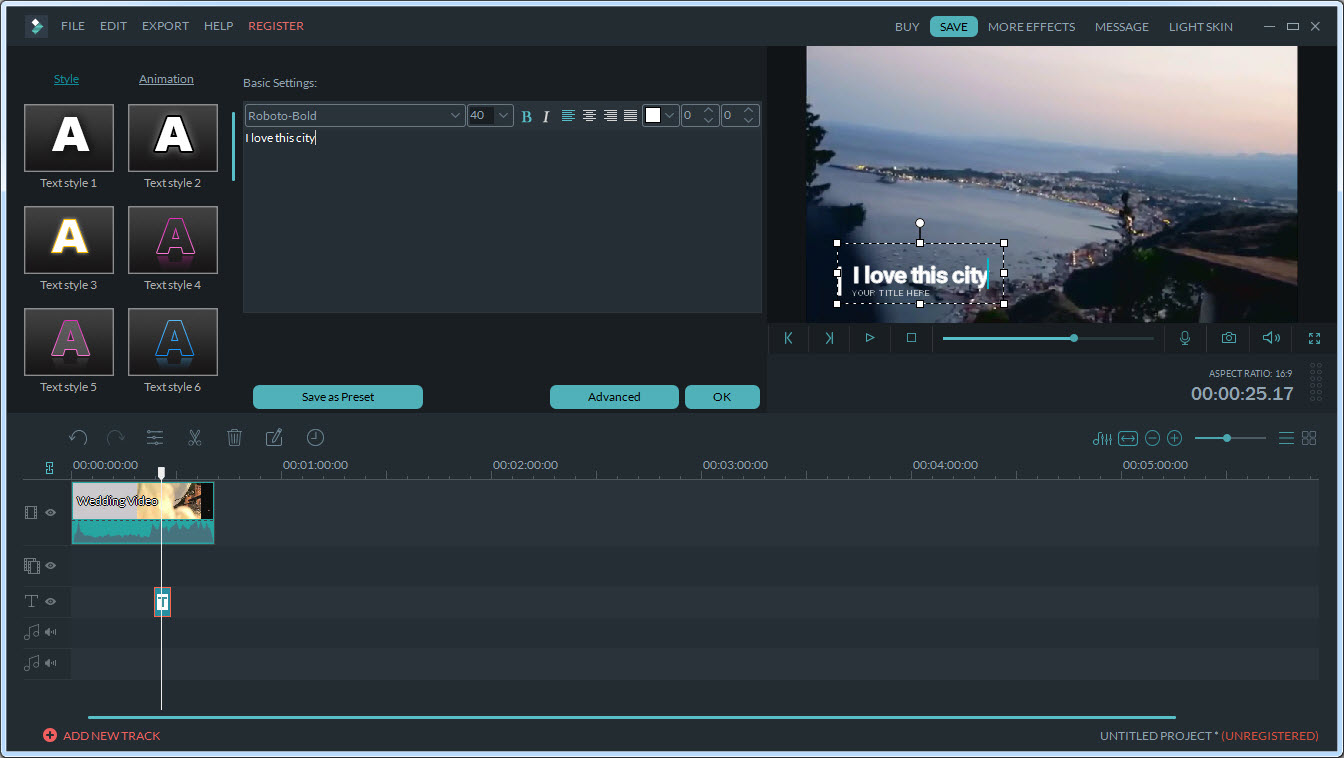1344x758 pixels.
Task: Expand the font size 40 dropdown
Action: [x=503, y=116]
